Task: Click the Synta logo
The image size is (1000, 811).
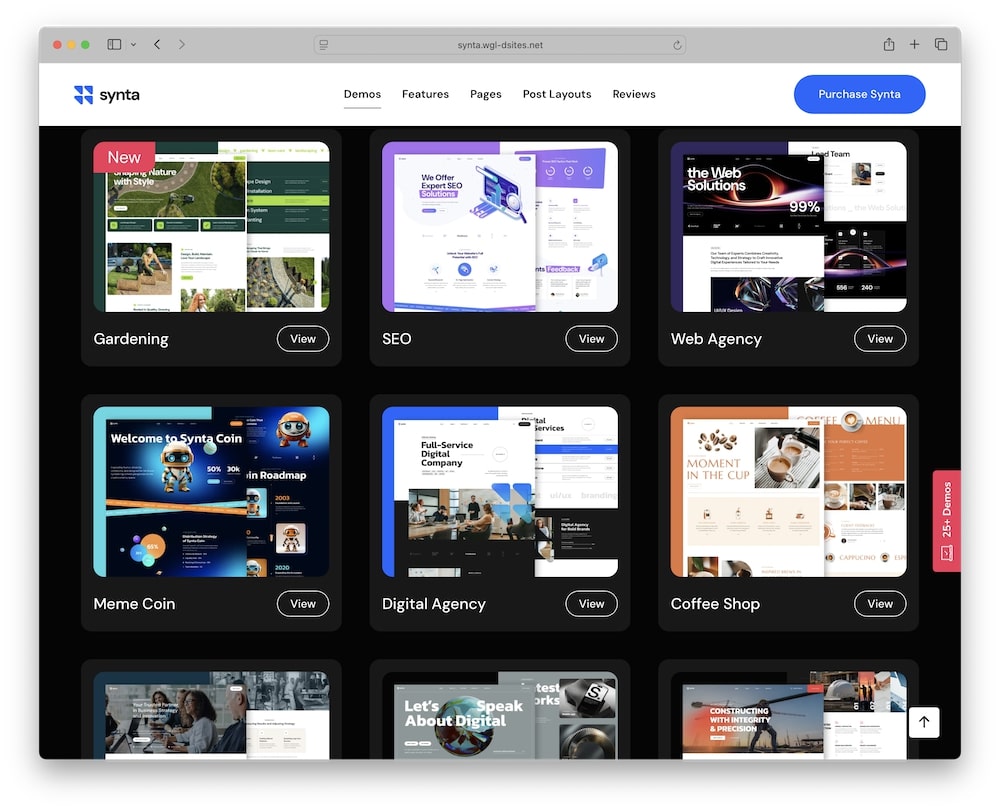Action: [x=107, y=95]
